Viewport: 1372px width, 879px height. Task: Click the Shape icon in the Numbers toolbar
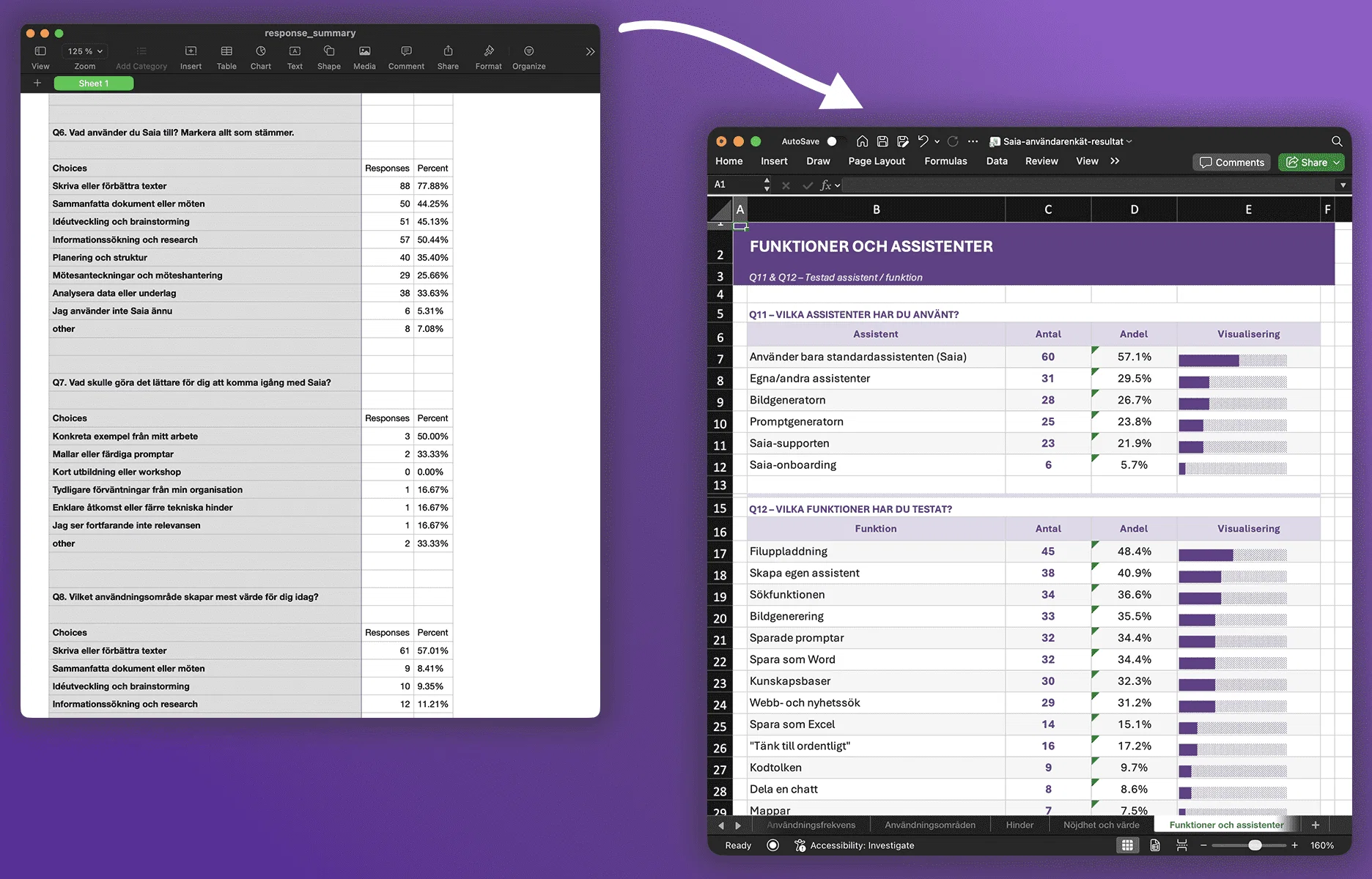(329, 51)
